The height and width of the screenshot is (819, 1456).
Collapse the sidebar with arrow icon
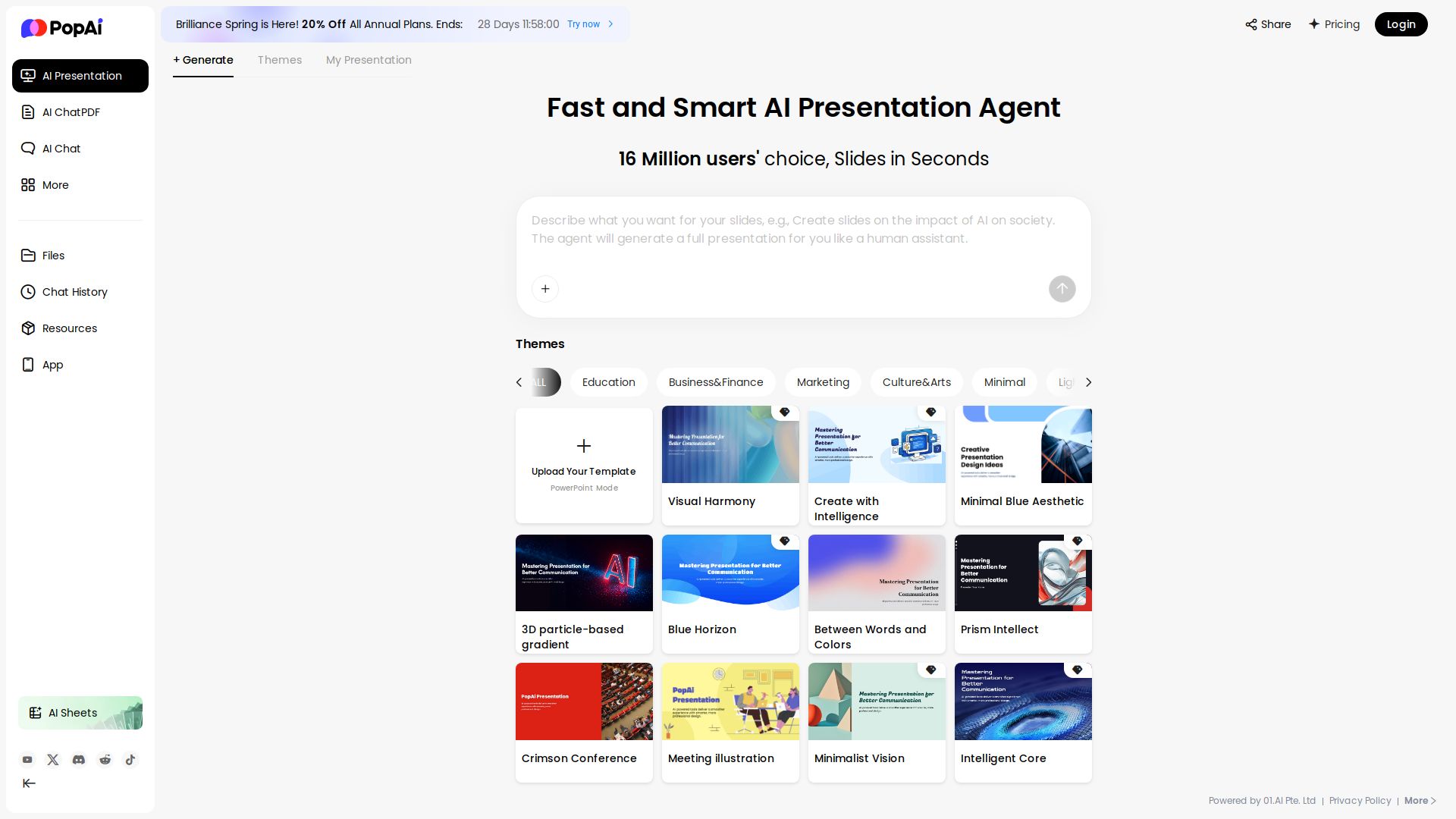[x=29, y=783]
